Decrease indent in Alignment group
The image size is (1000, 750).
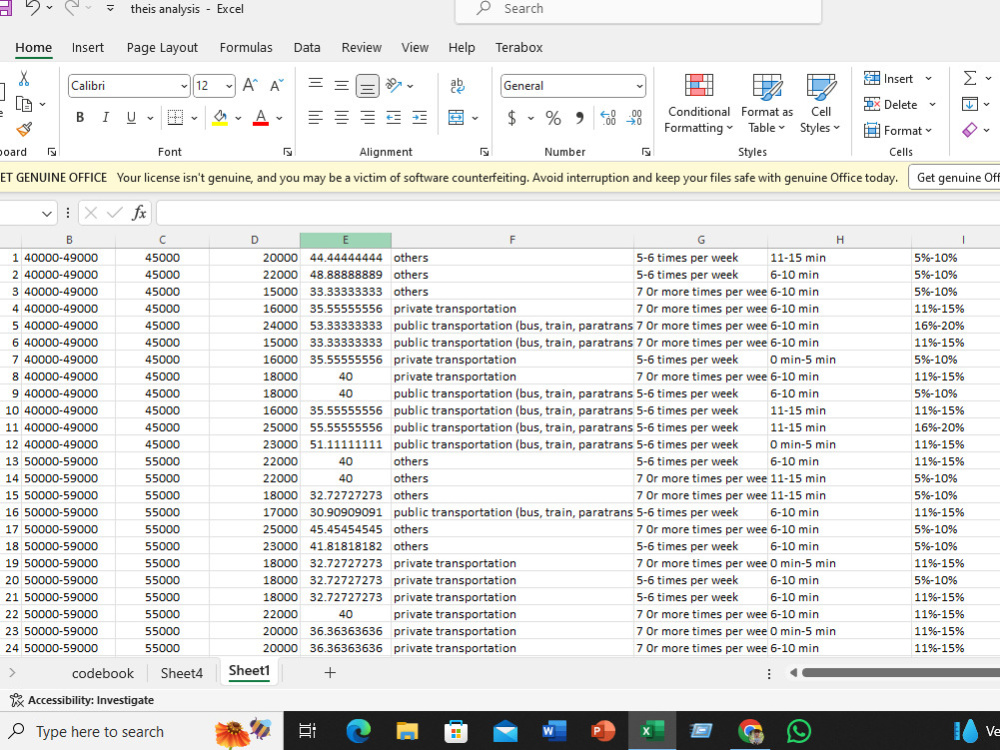[x=393, y=117]
